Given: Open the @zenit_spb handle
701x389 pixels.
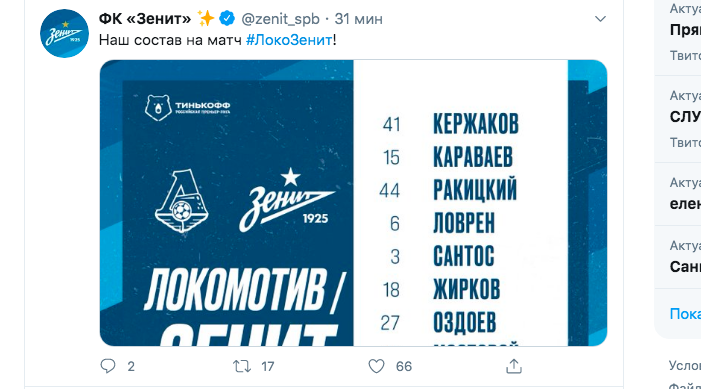Looking at the screenshot, I should [280, 19].
